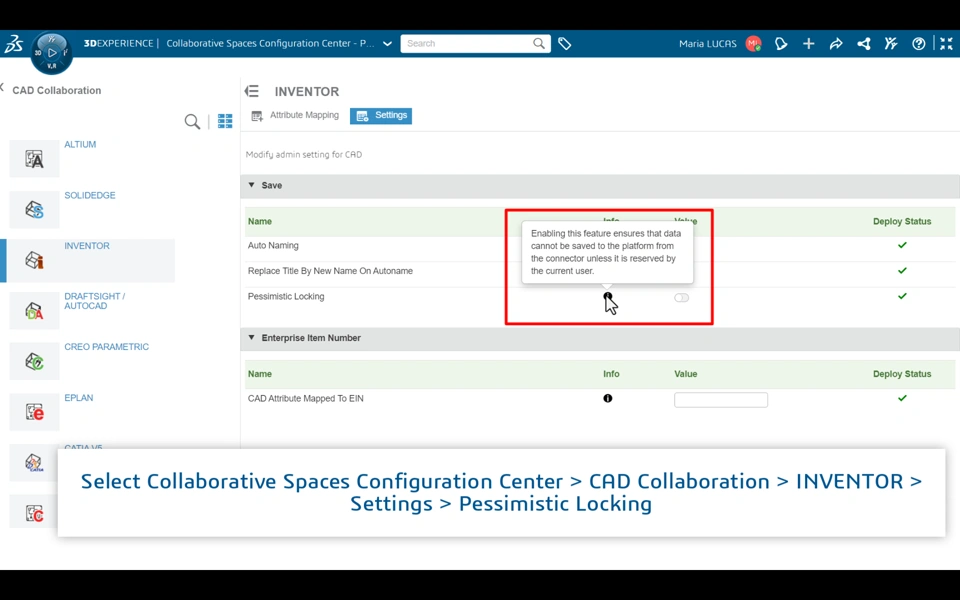Screen dimensions: 960x600
Task: Open the notifications icon in the top bar
Action: click(781, 43)
